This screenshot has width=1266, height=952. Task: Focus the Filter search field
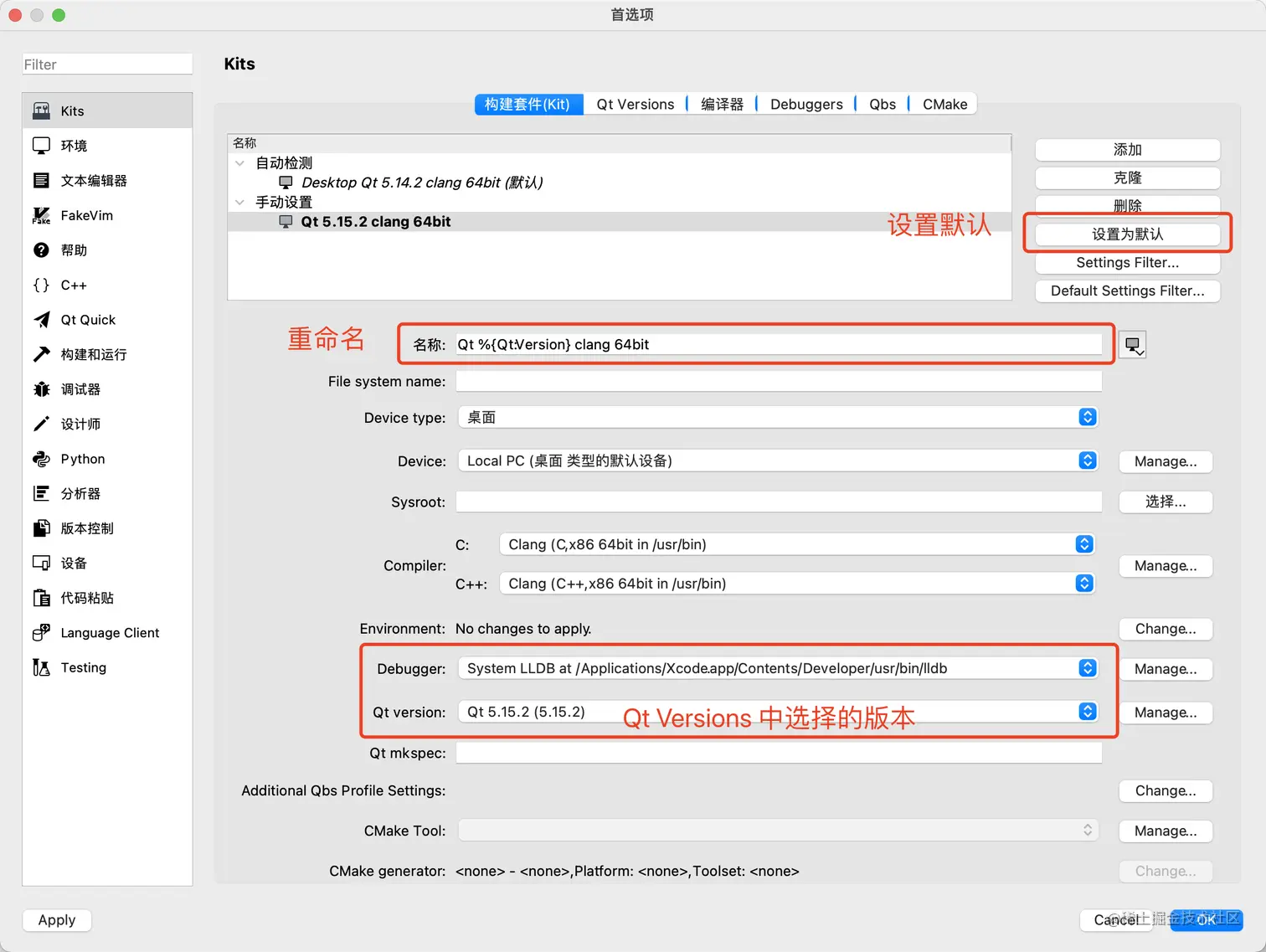pos(107,64)
